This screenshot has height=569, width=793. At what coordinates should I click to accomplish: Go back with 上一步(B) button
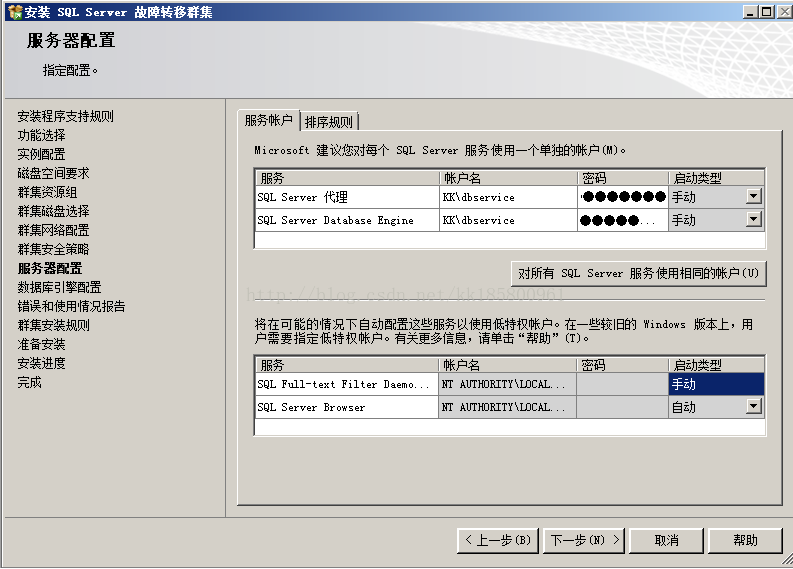click(x=498, y=541)
